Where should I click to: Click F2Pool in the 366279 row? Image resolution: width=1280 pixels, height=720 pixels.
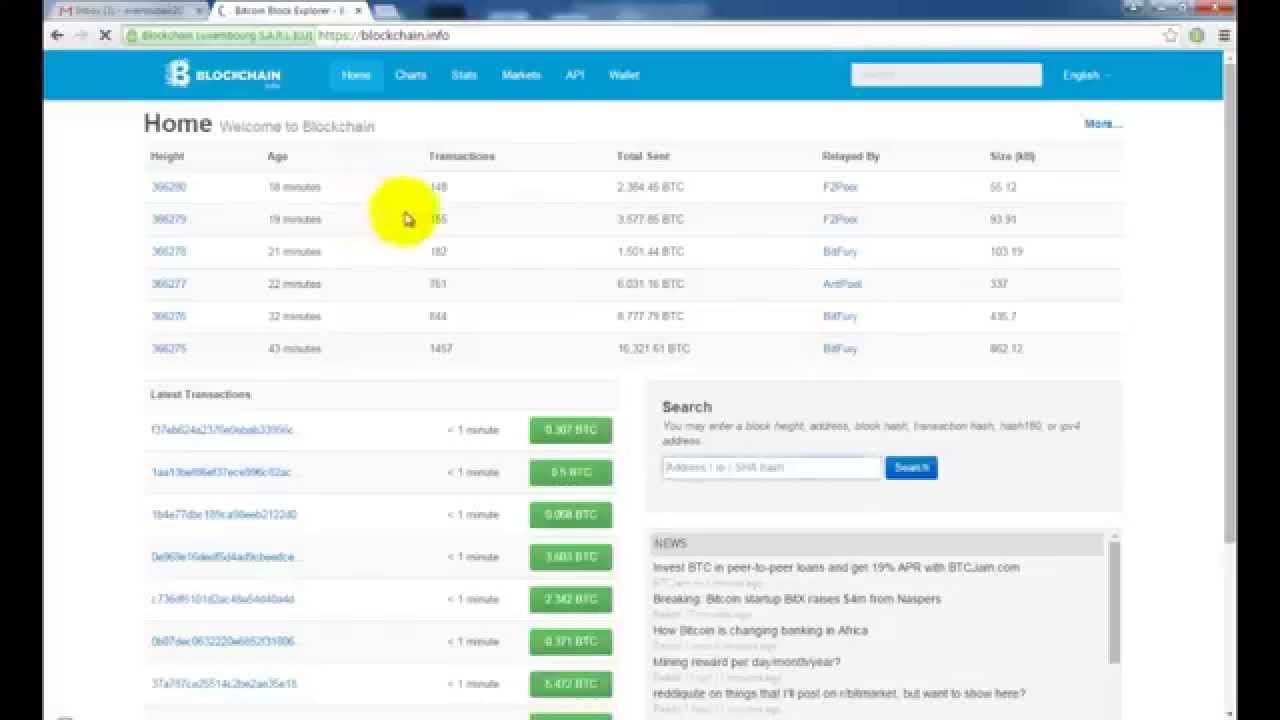pos(840,219)
